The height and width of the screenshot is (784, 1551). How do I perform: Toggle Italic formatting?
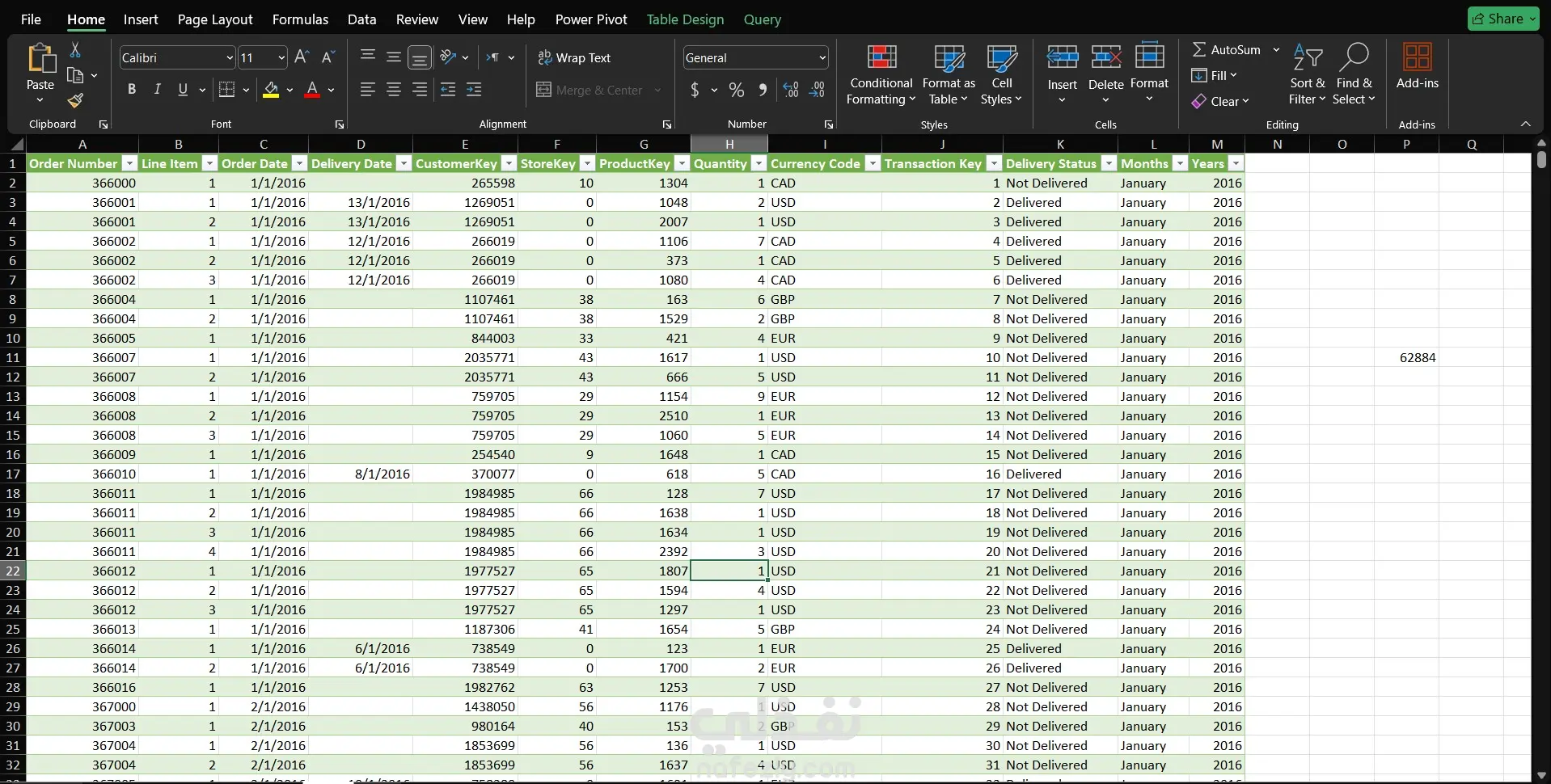pyautogui.click(x=157, y=90)
